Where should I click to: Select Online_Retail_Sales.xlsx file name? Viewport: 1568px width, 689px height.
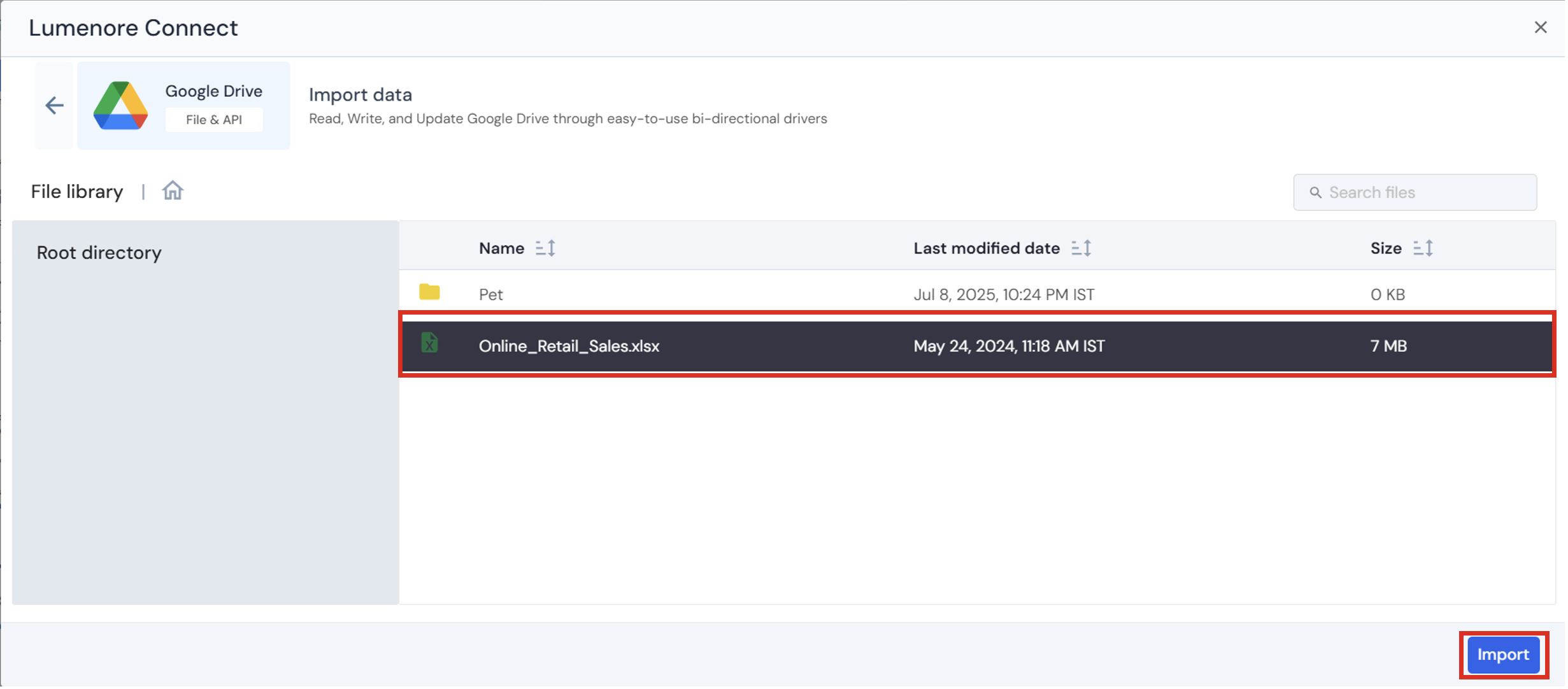tap(570, 346)
